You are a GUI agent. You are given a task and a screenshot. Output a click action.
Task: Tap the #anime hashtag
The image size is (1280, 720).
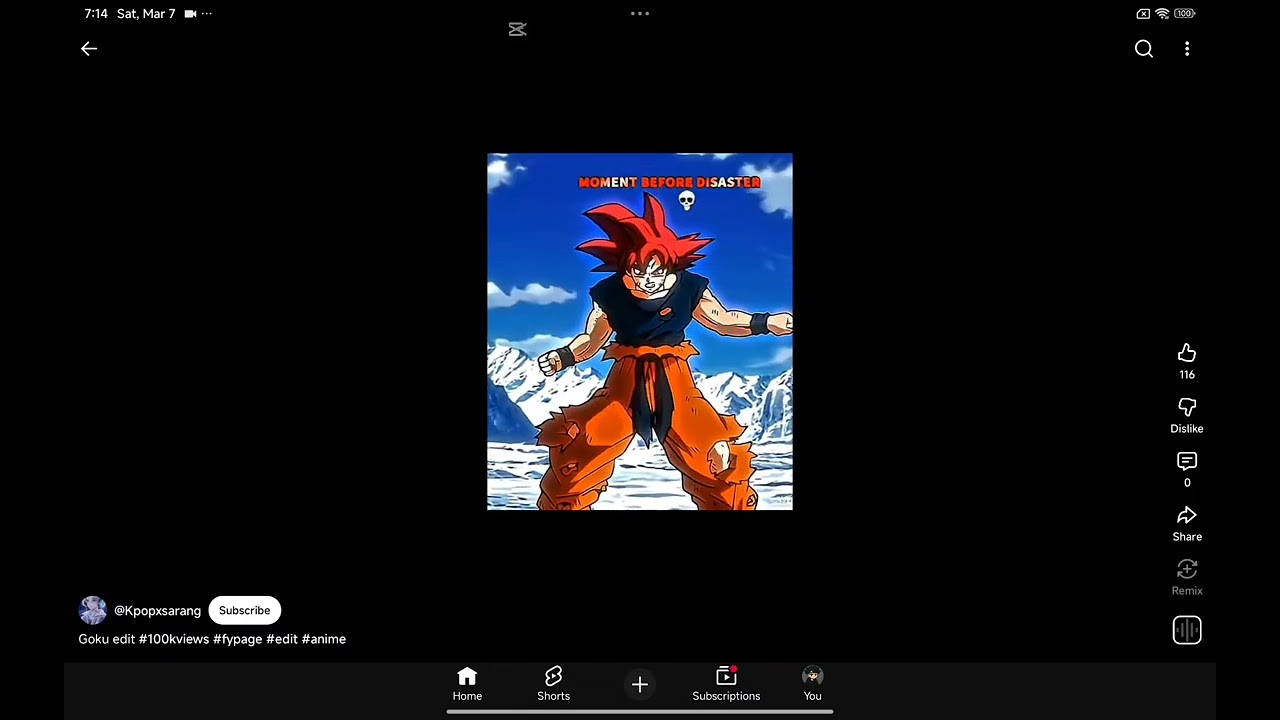[x=324, y=639]
